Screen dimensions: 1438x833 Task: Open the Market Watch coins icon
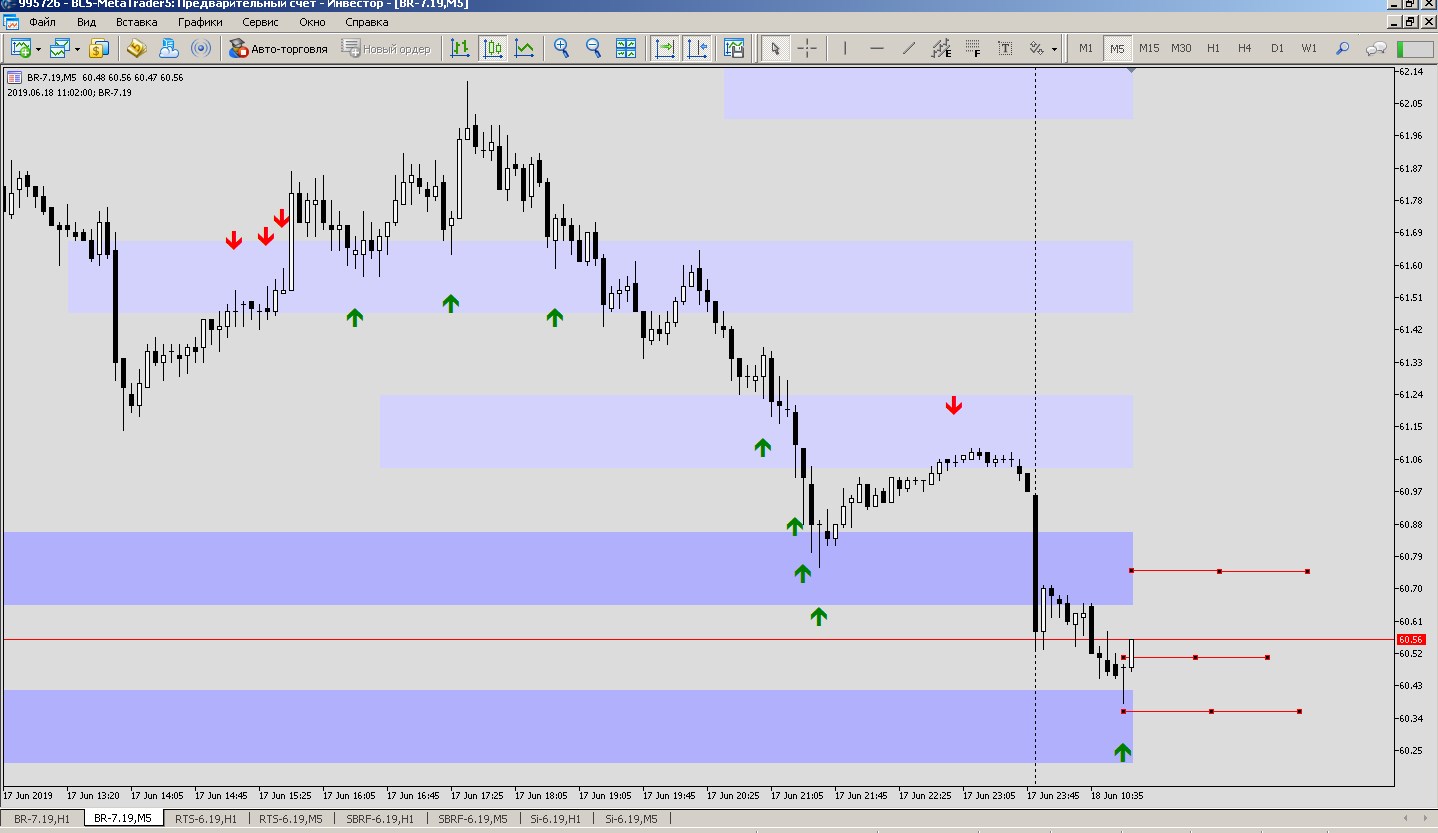[x=99, y=48]
